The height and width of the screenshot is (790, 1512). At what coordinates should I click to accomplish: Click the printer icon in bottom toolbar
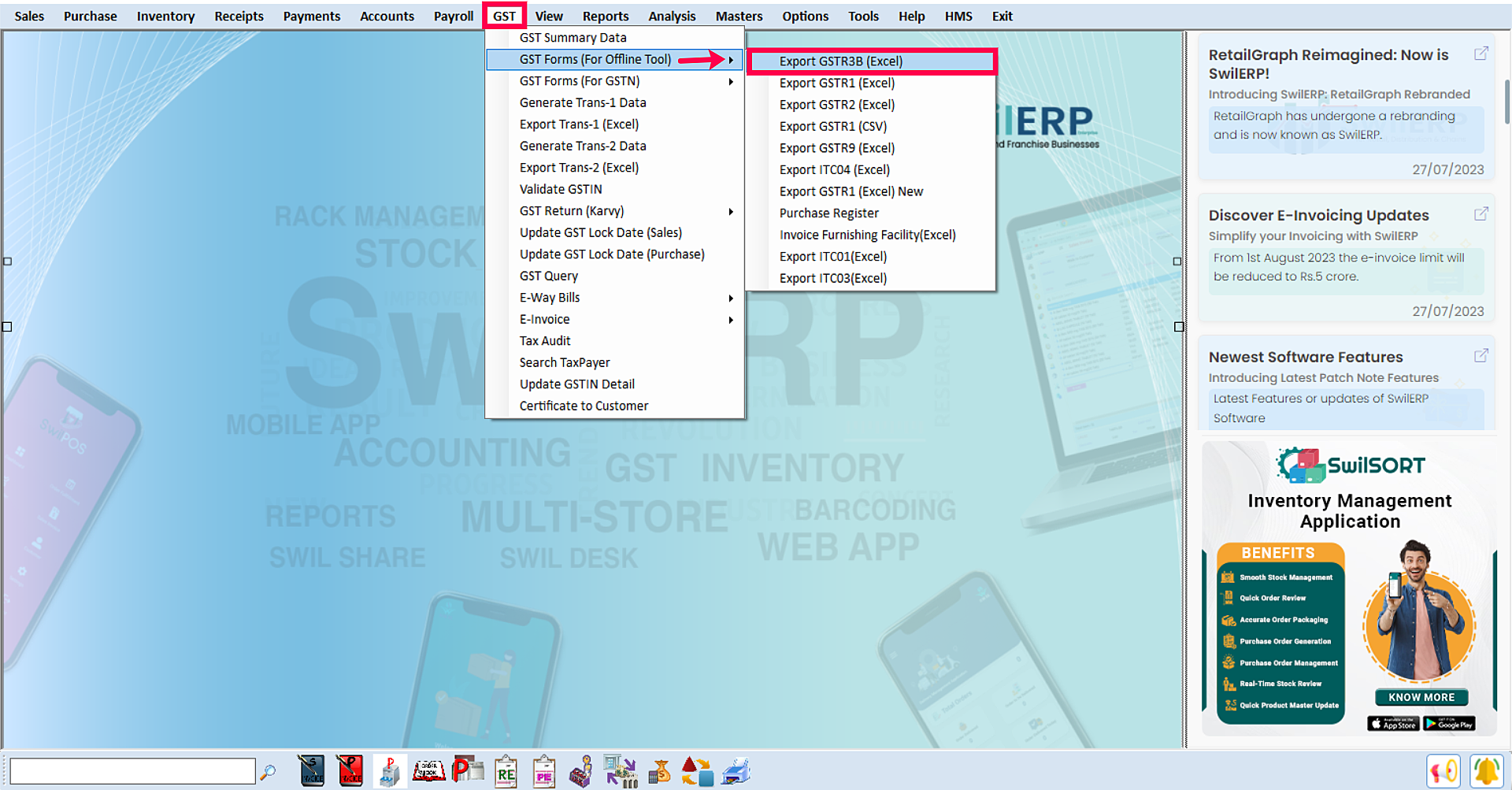736,771
